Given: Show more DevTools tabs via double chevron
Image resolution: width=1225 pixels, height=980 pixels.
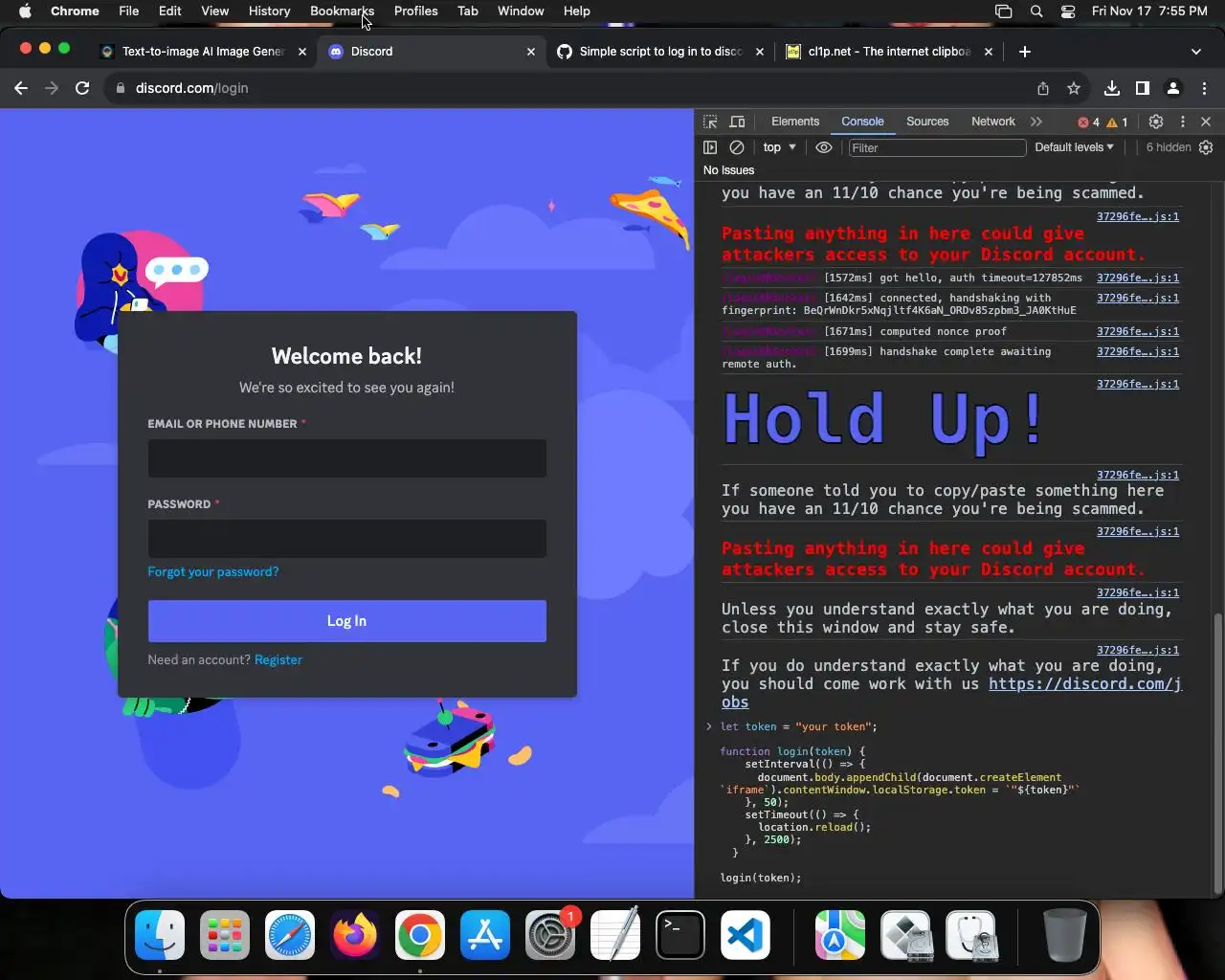Looking at the screenshot, I should [1036, 122].
